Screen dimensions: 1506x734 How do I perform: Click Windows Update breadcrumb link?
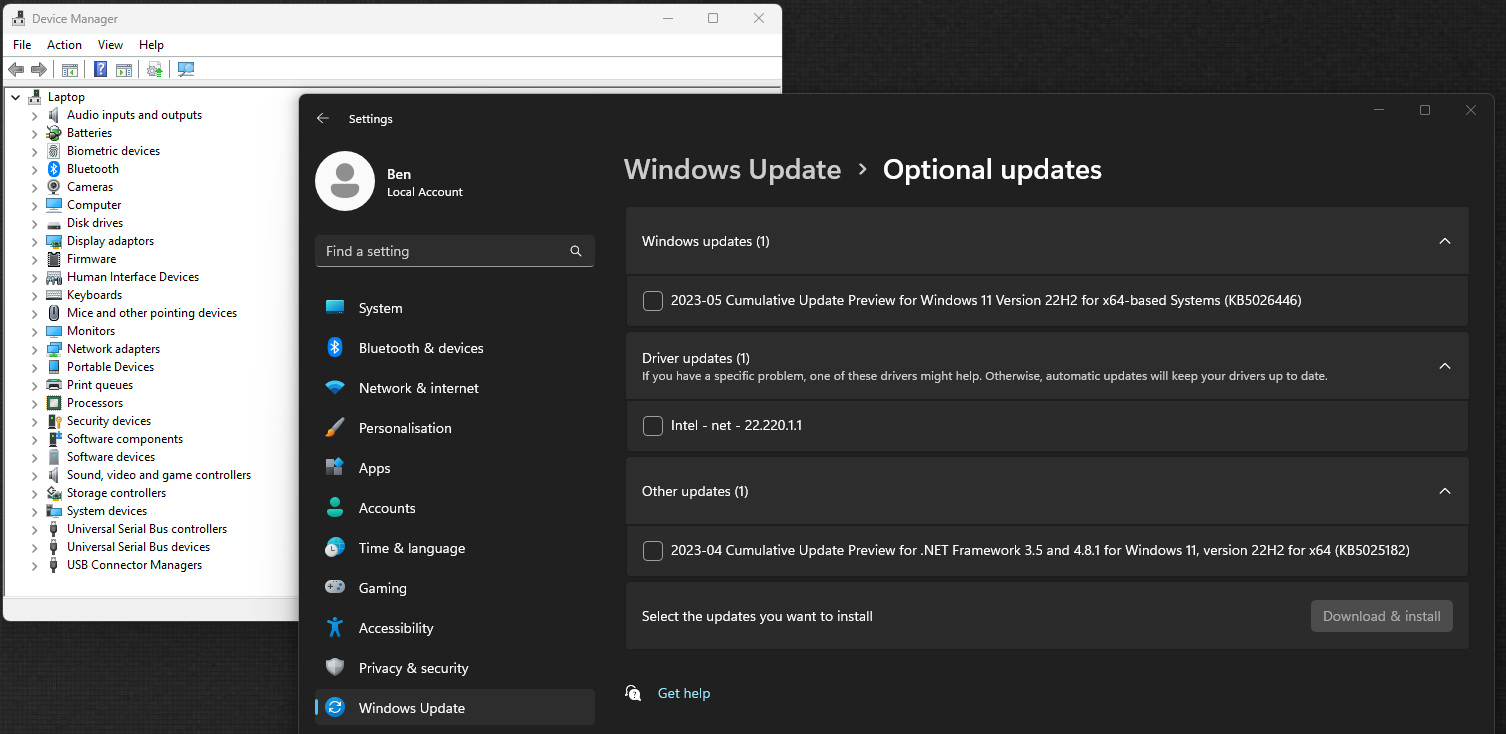click(732, 170)
